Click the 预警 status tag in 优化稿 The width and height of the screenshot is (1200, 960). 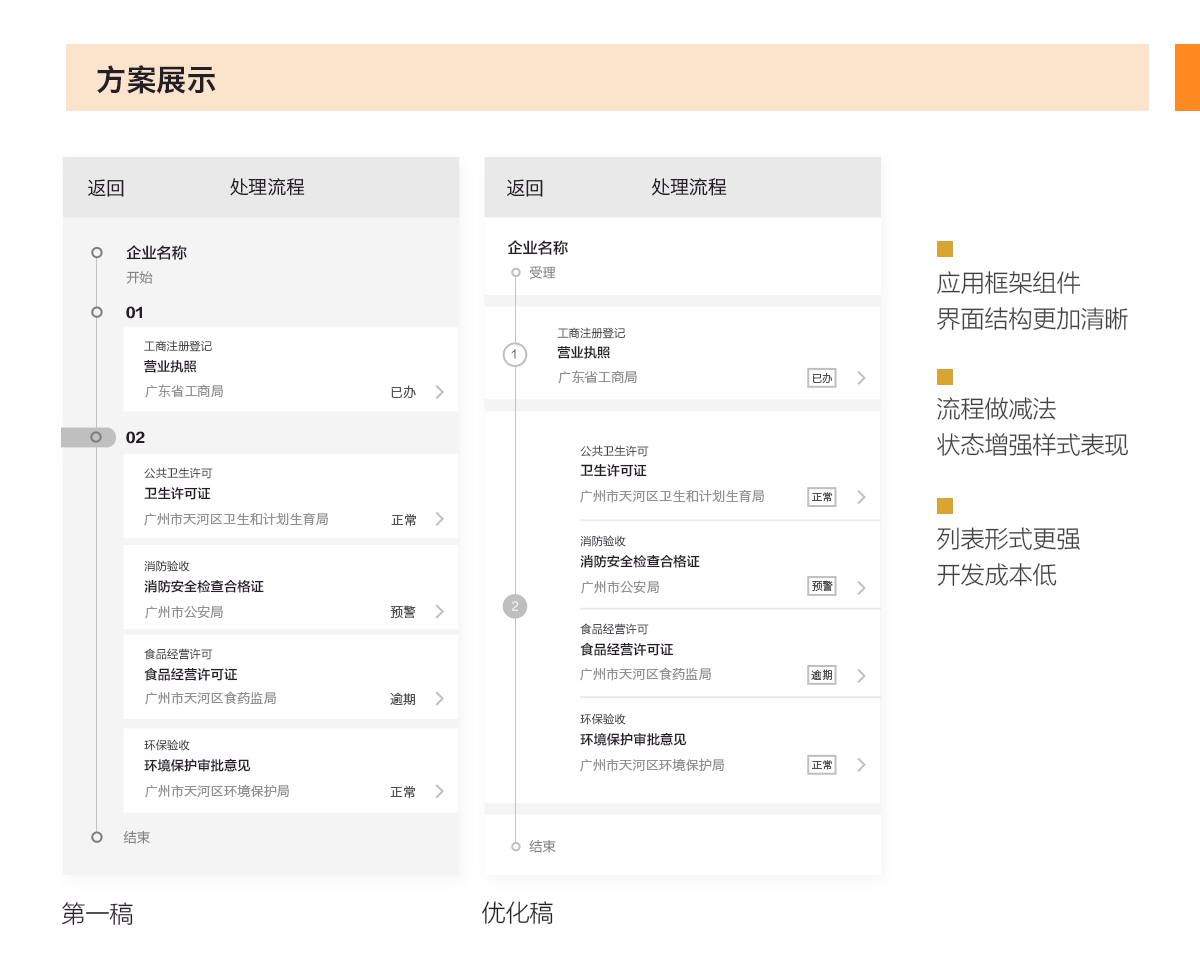coord(822,586)
